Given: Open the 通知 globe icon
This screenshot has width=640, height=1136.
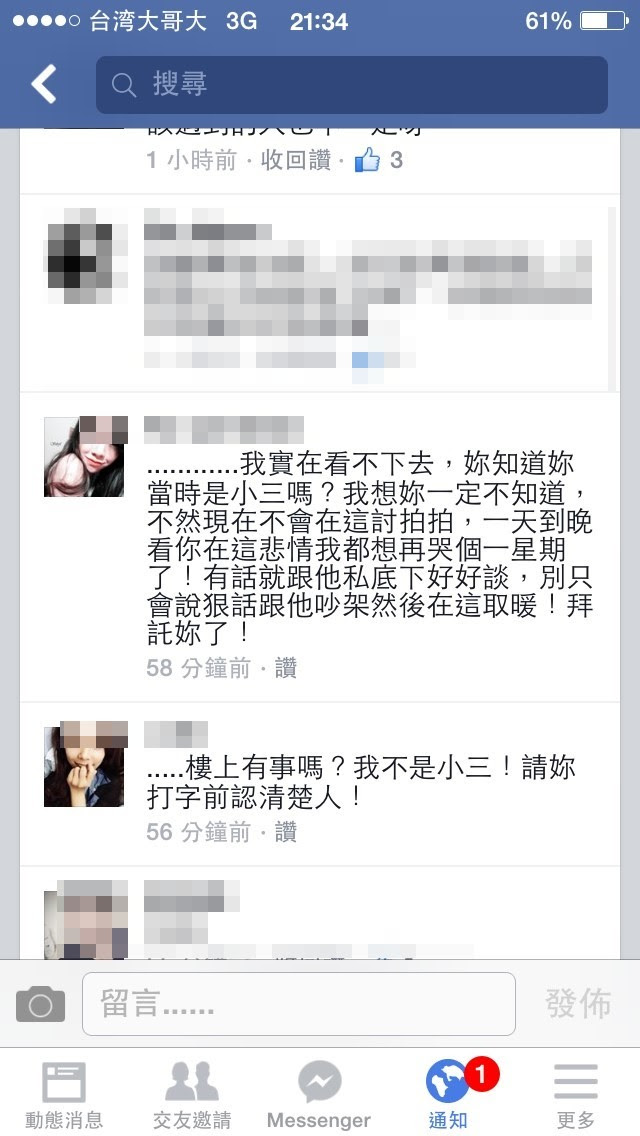Looking at the screenshot, I should point(447,1082).
